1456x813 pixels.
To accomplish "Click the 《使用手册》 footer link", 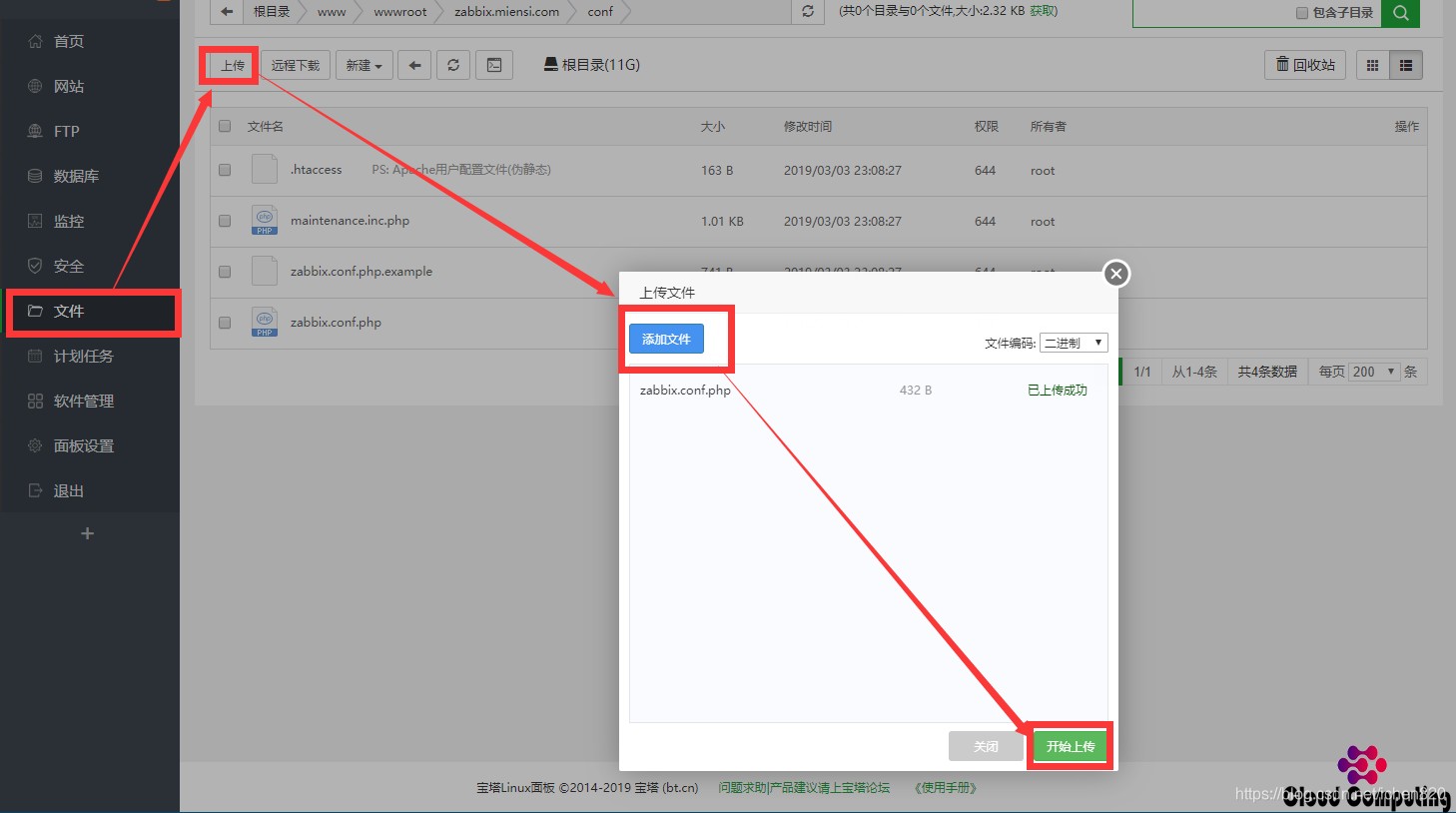I will [x=945, y=788].
